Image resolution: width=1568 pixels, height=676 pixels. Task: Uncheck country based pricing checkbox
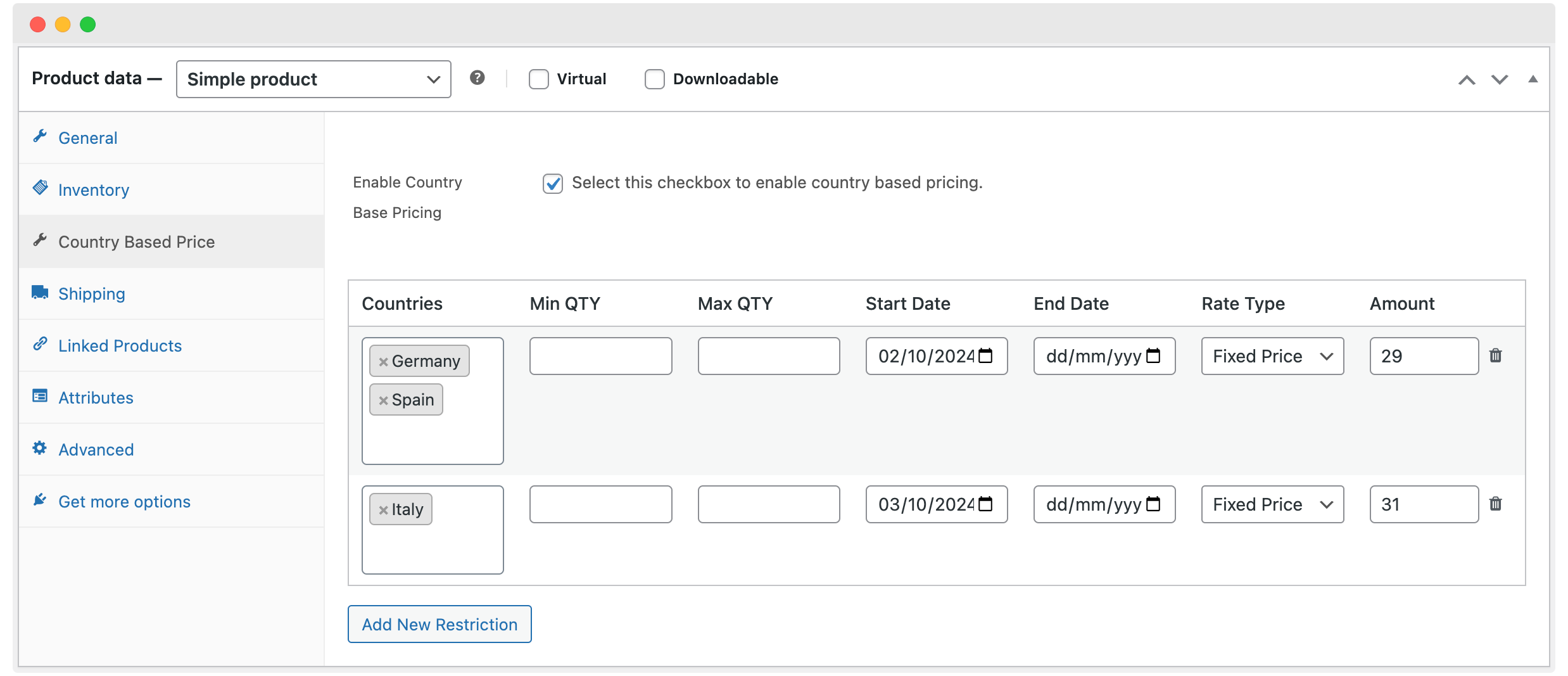[552, 184]
